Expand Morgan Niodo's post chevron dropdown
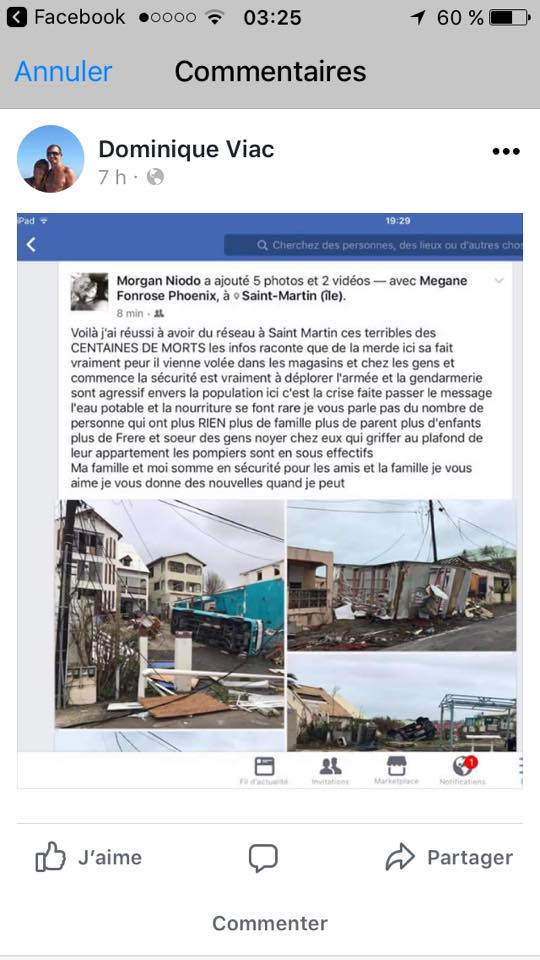 click(499, 281)
